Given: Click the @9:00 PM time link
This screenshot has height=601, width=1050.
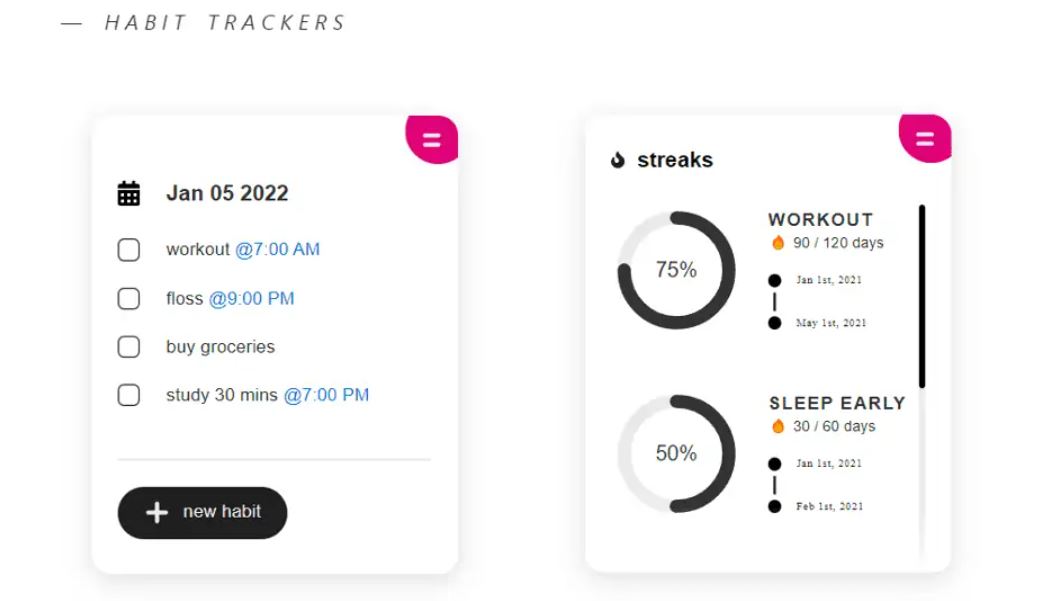Looking at the screenshot, I should (x=251, y=298).
